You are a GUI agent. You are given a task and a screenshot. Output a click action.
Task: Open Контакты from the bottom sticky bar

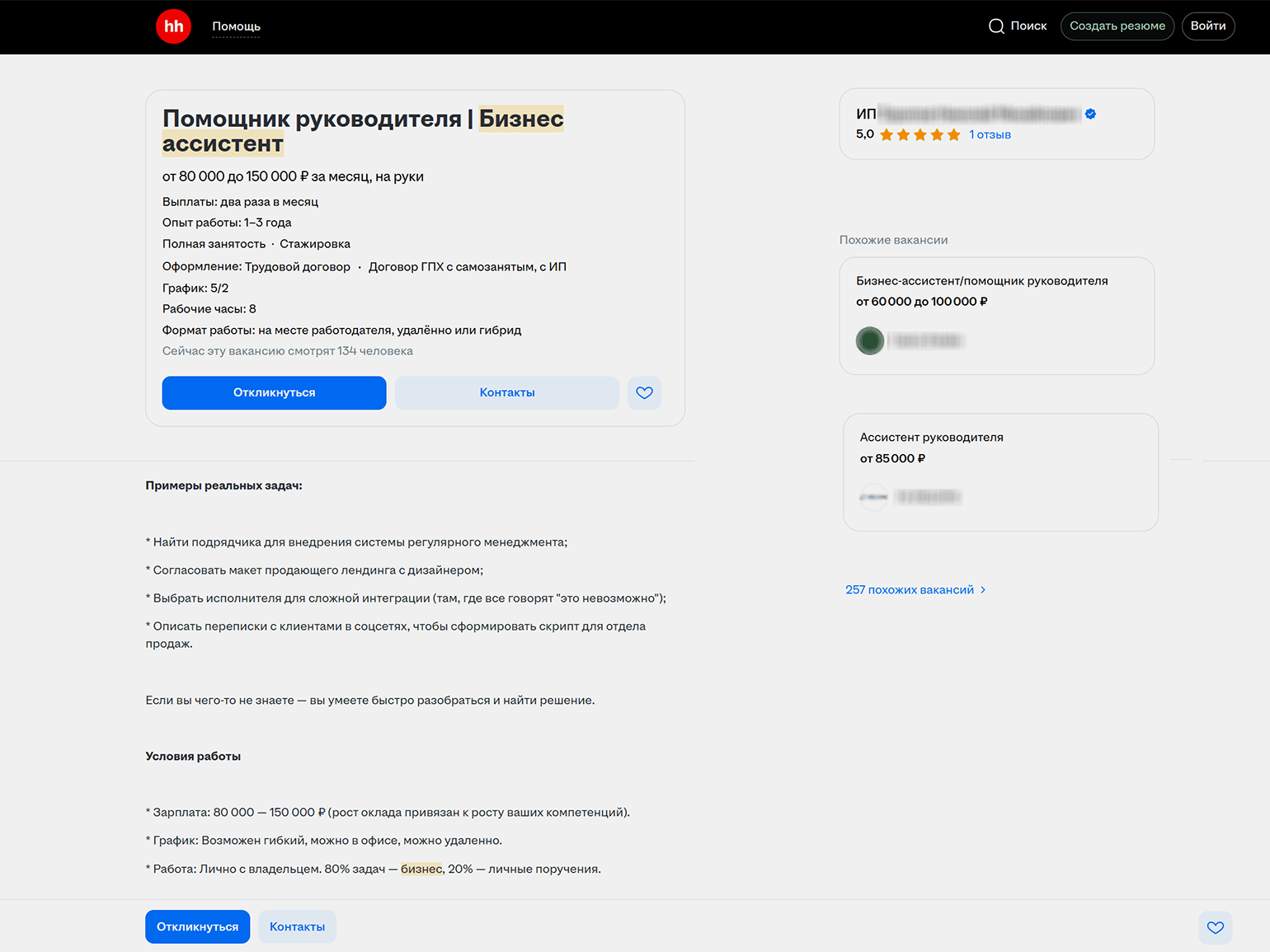coord(297,927)
